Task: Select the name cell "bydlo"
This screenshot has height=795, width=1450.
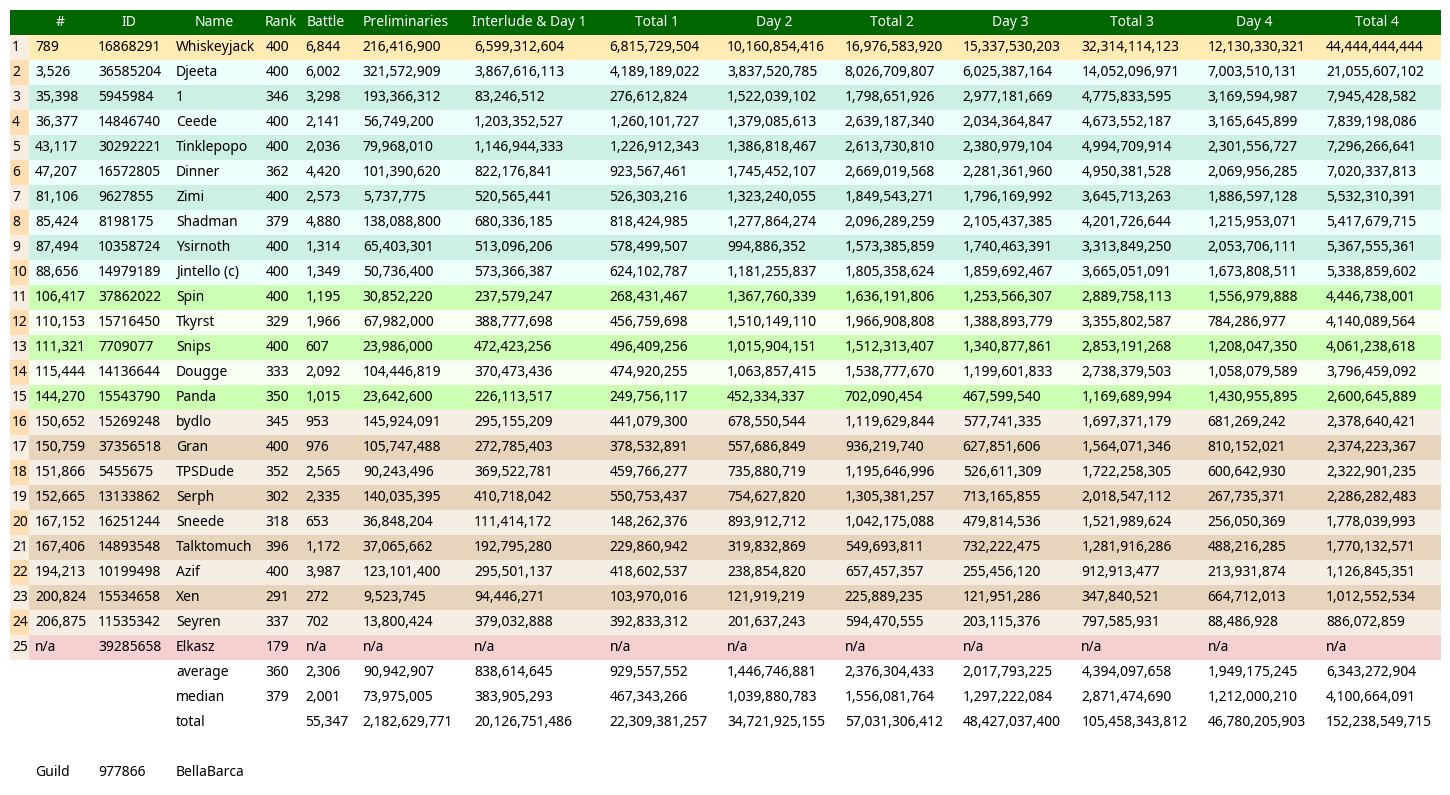Action: pos(194,421)
